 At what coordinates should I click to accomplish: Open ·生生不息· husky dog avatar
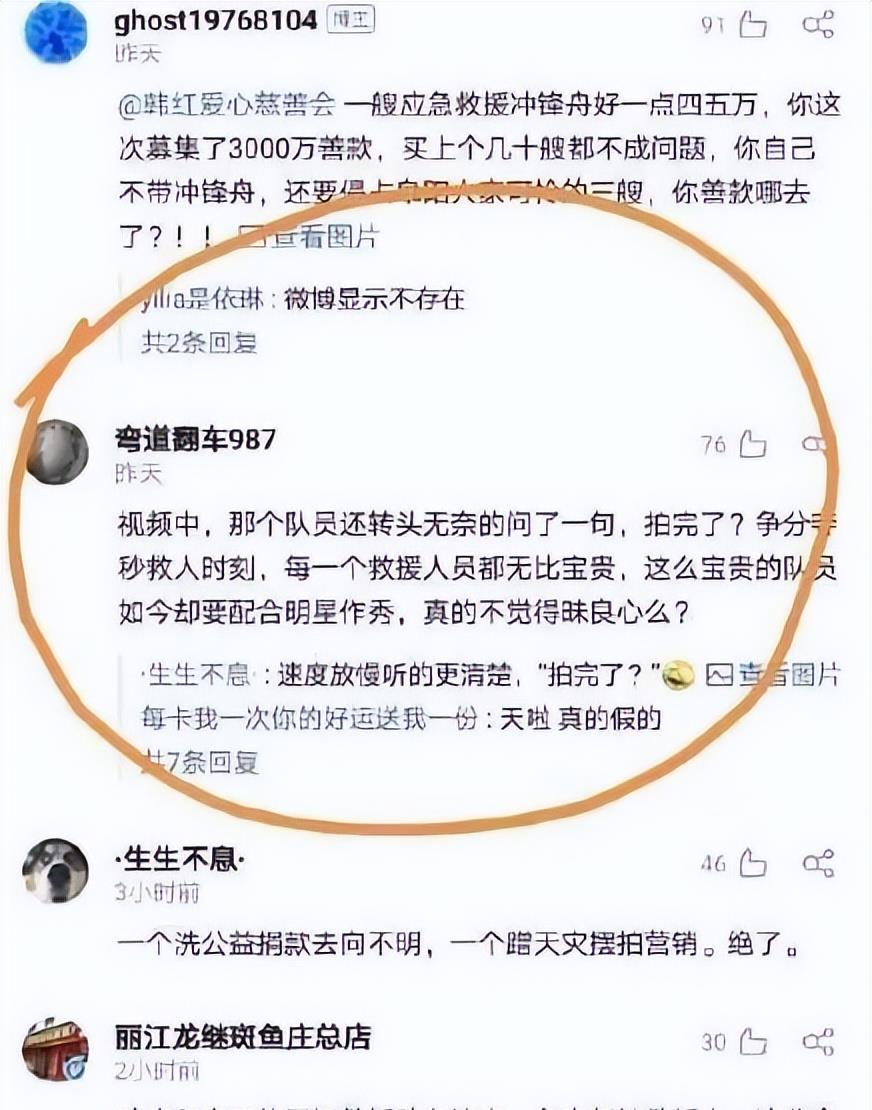pyautogui.click(x=56, y=871)
